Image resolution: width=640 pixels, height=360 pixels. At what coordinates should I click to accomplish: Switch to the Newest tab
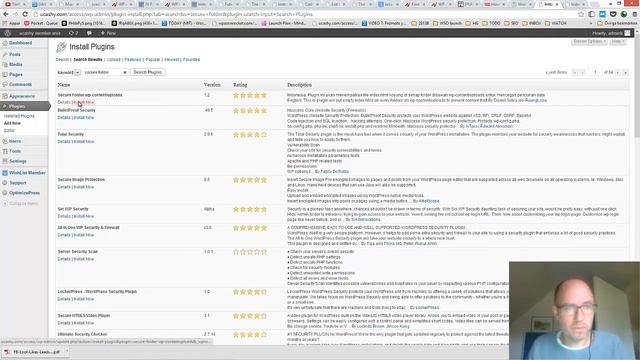point(171,60)
